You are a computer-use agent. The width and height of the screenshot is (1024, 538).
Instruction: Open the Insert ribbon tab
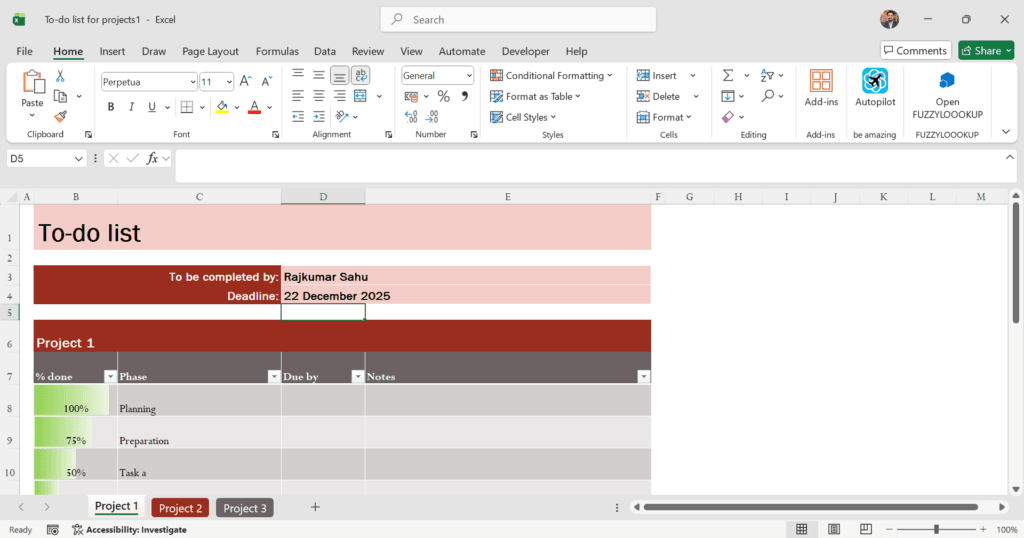[x=112, y=51]
